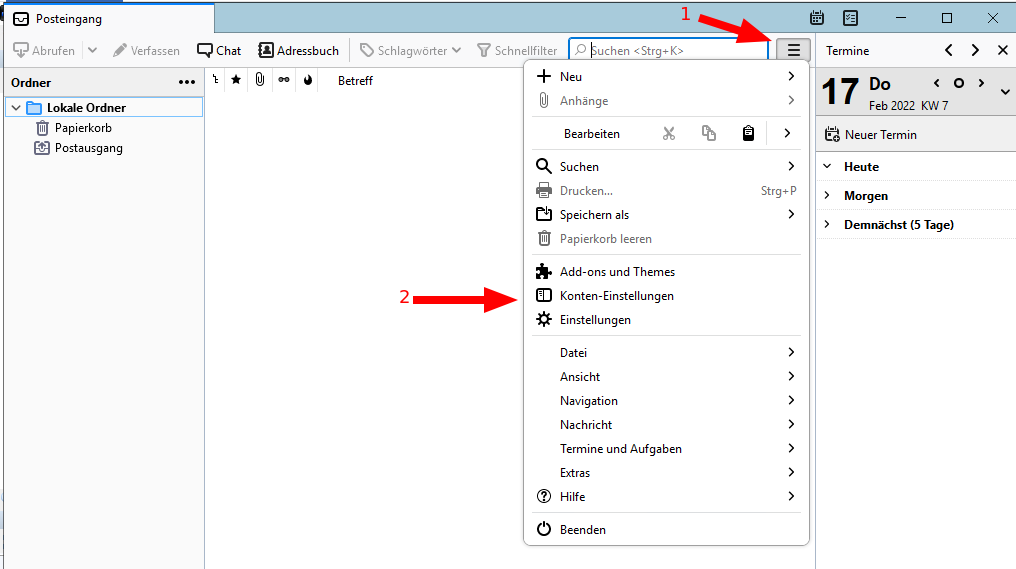Collapse the Lokale Ordner tree

click(x=16, y=108)
